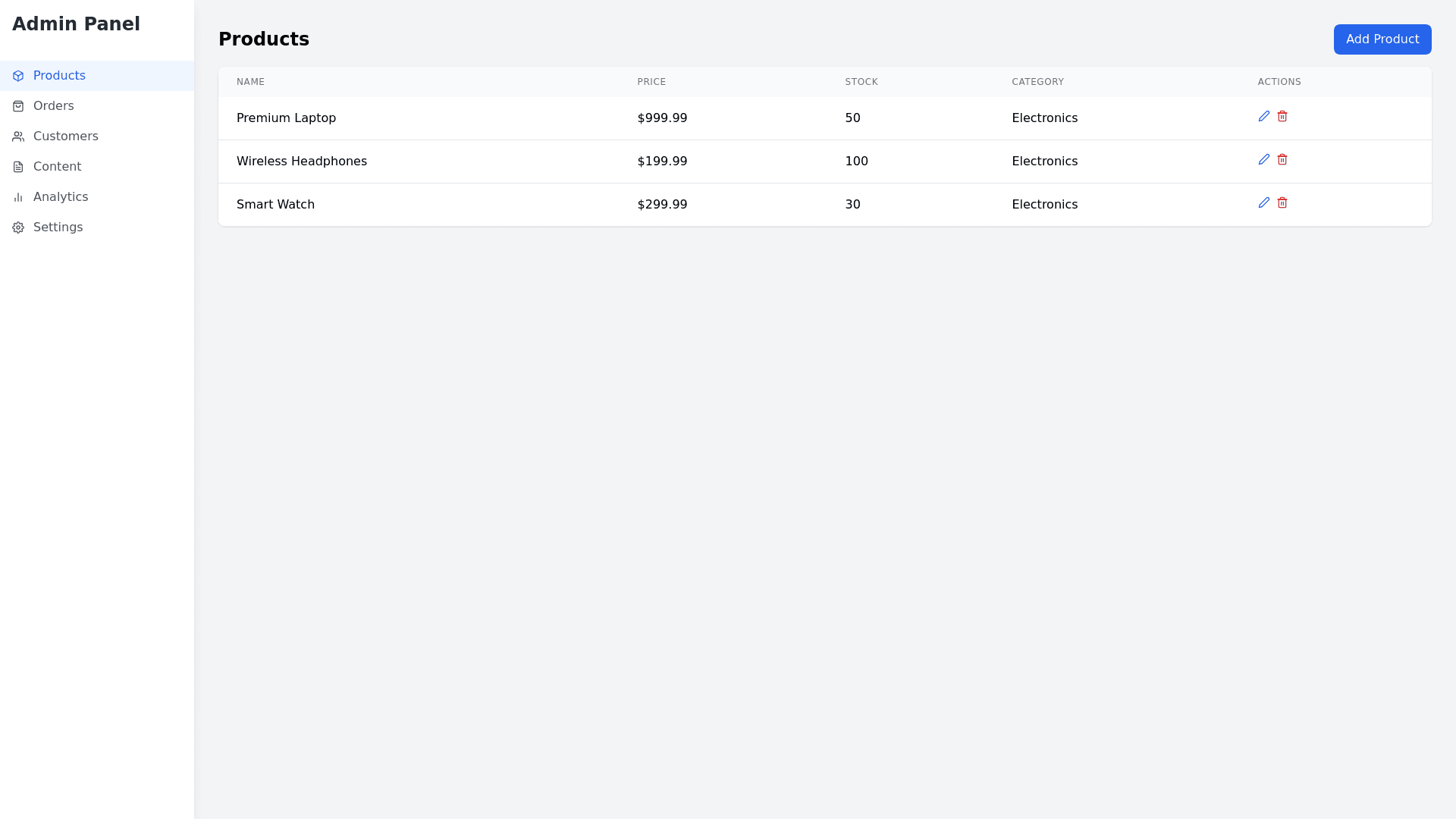
Task: Select the Products box icon in sidebar
Action: coord(17,76)
